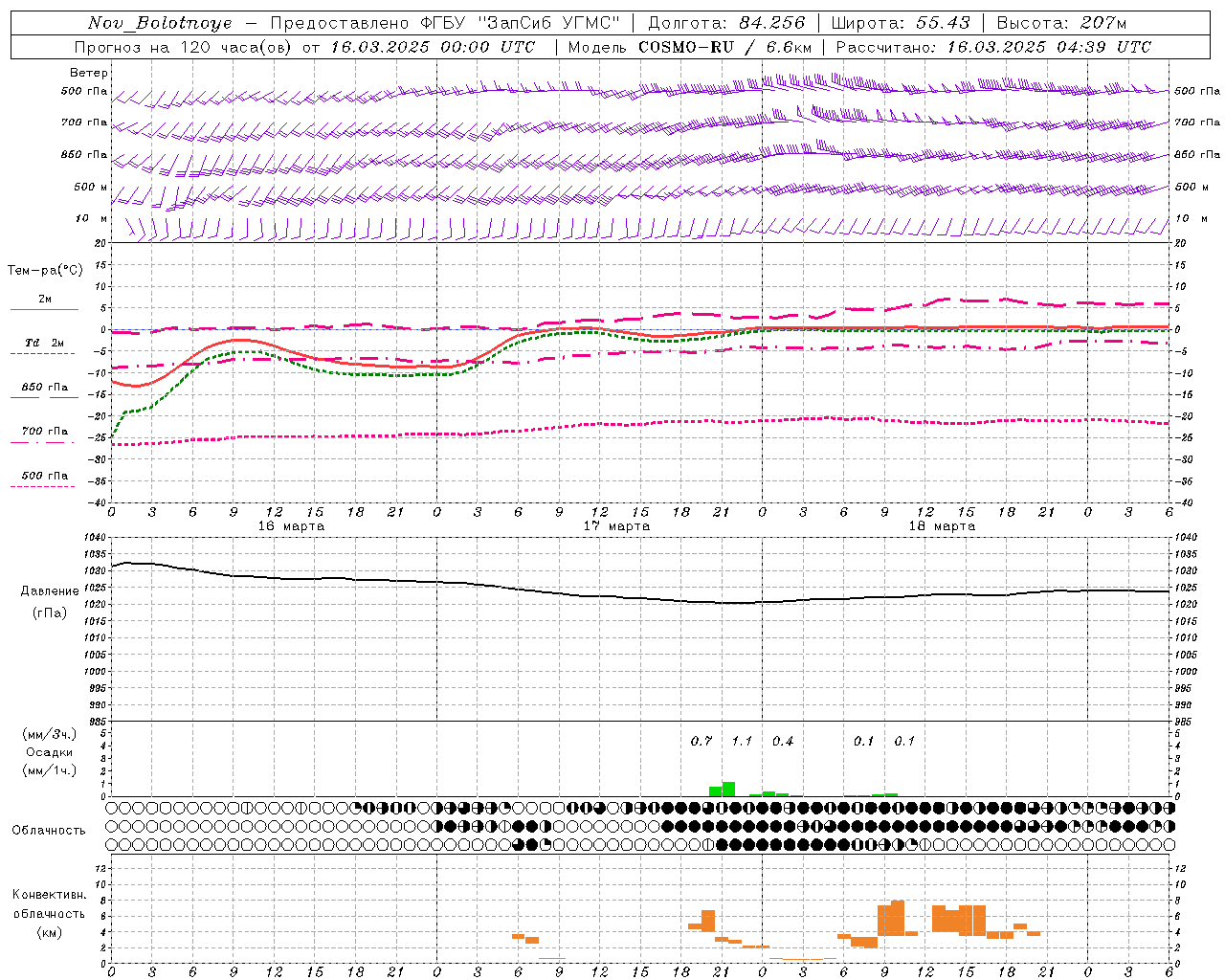Click the '(мм/3ч.)' precipitation unit label
Screen dimensions: 1225x980
tap(50, 734)
